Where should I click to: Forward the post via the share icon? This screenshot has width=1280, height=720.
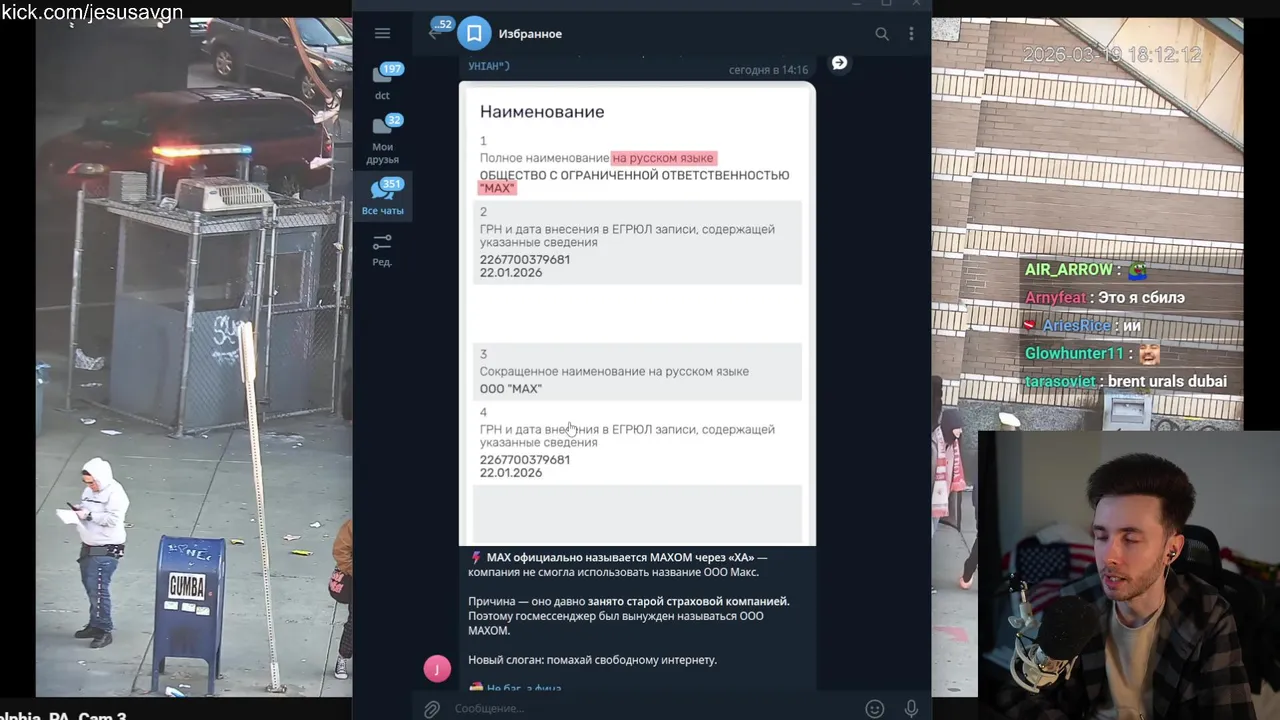pos(839,63)
